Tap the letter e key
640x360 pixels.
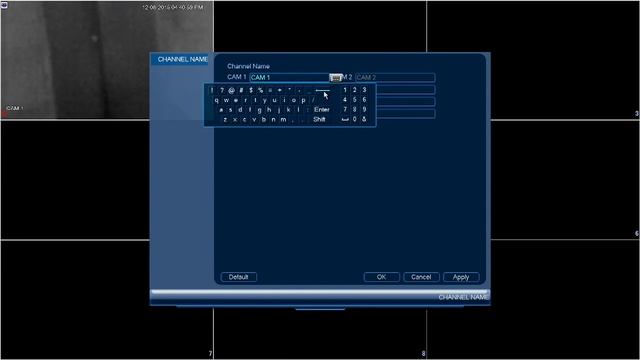coord(236,100)
